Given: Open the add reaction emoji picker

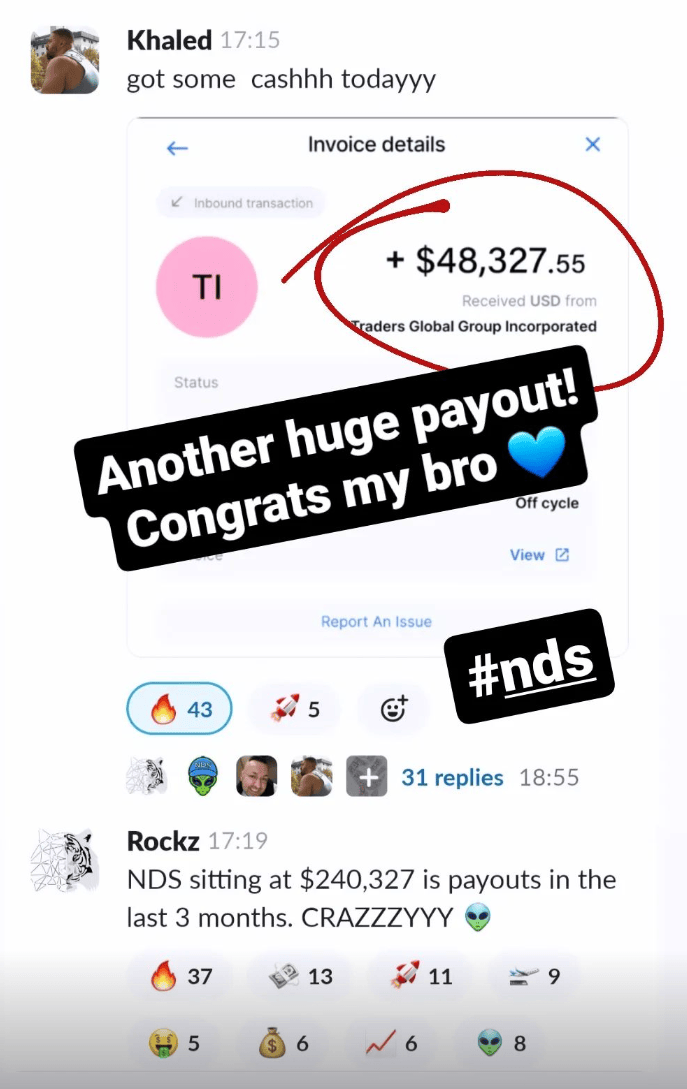Looking at the screenshot, I should point(394,709).
